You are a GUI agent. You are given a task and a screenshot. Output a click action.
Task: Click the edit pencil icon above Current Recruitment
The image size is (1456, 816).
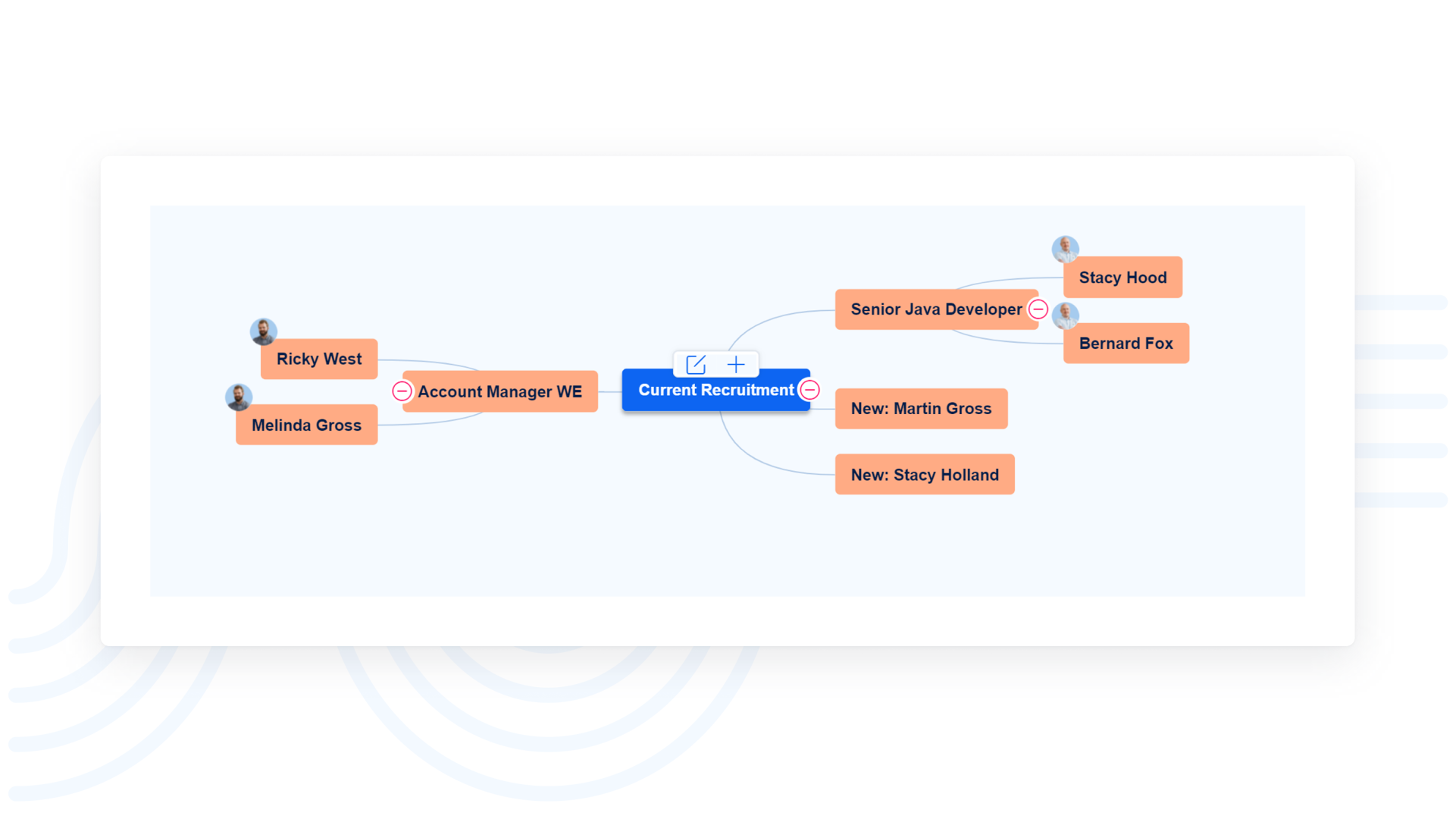[695, 365]
